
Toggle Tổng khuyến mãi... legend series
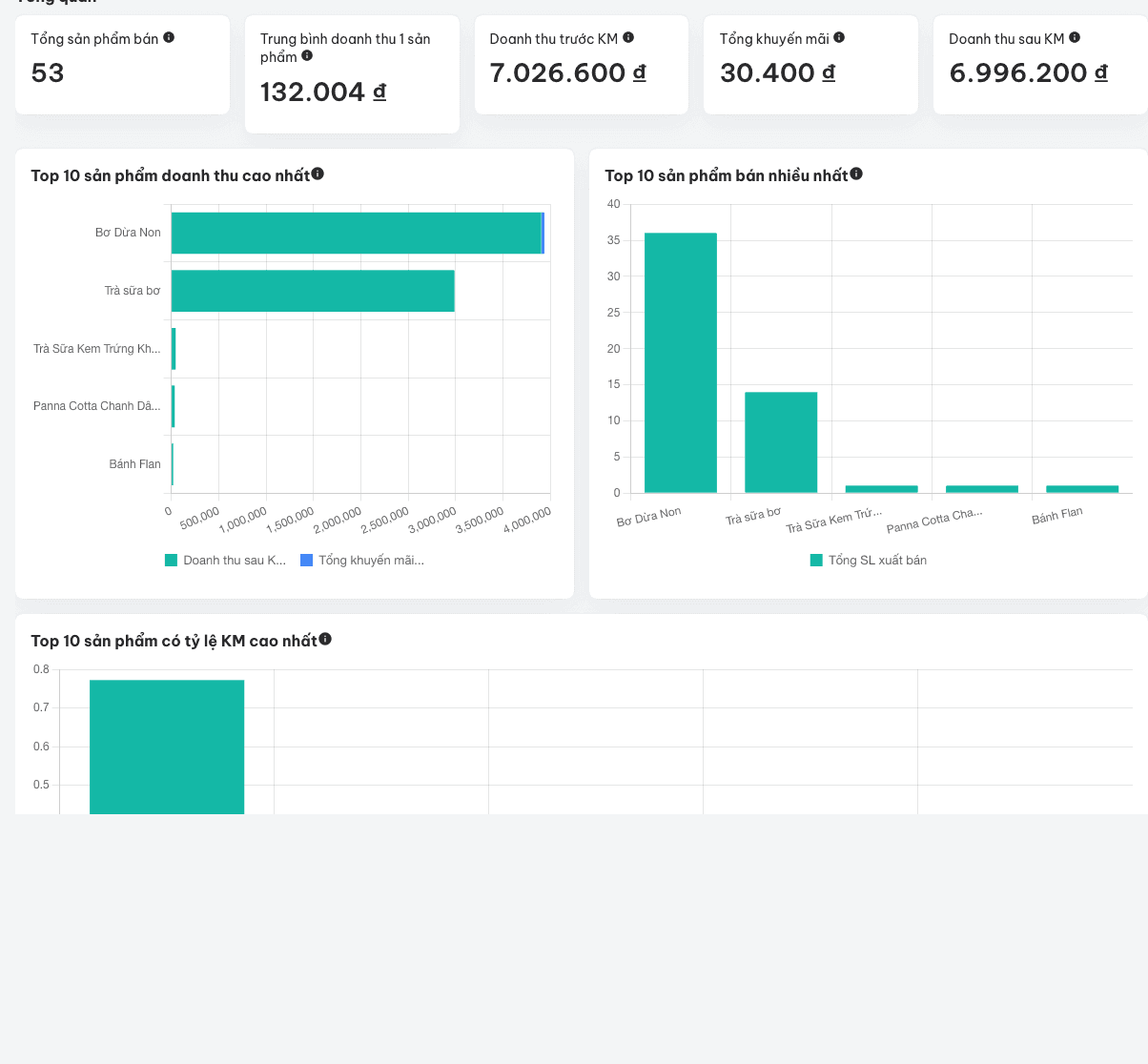[x=362, y=560]
